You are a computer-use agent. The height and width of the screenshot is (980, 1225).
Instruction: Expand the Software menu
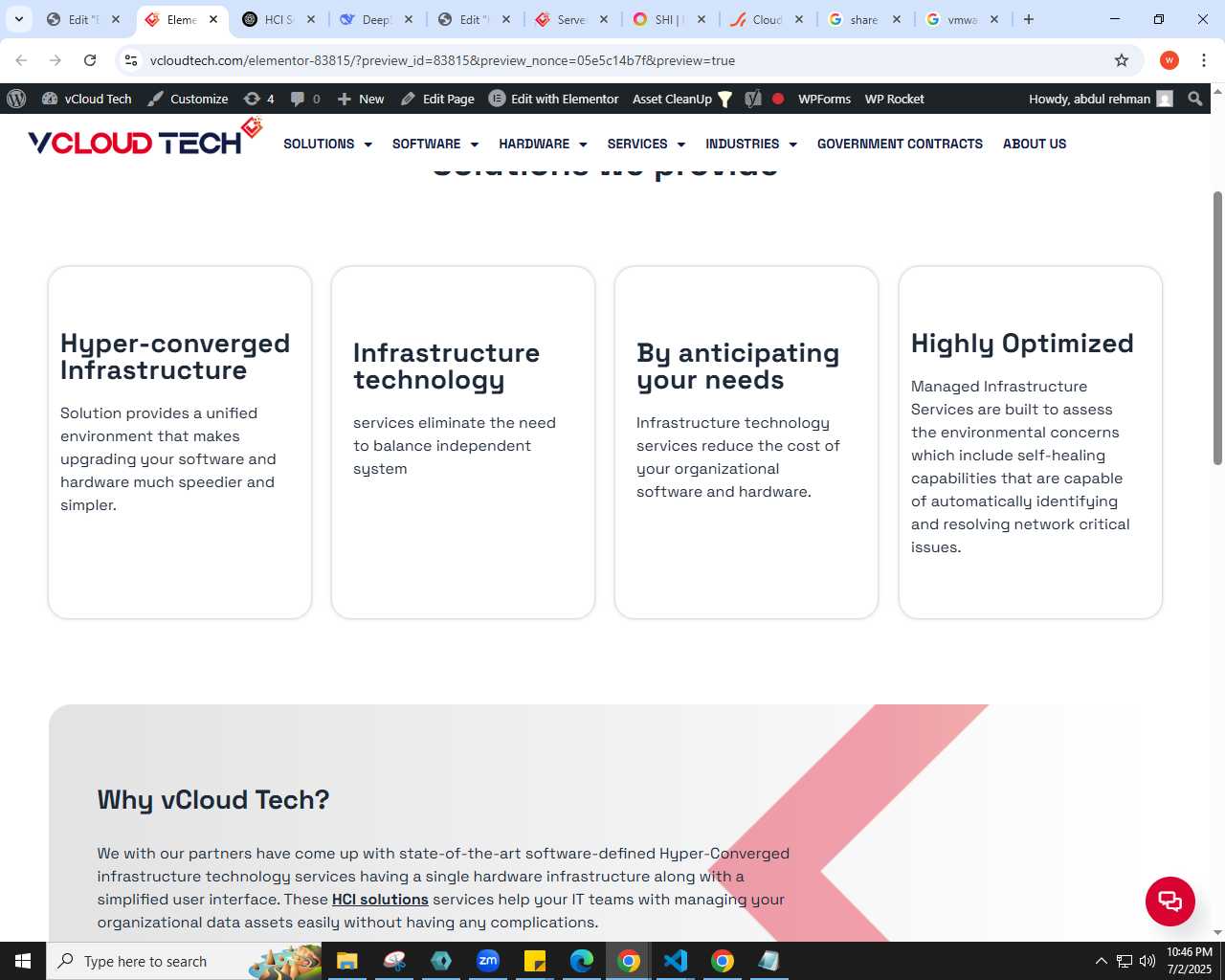[435, 144]
